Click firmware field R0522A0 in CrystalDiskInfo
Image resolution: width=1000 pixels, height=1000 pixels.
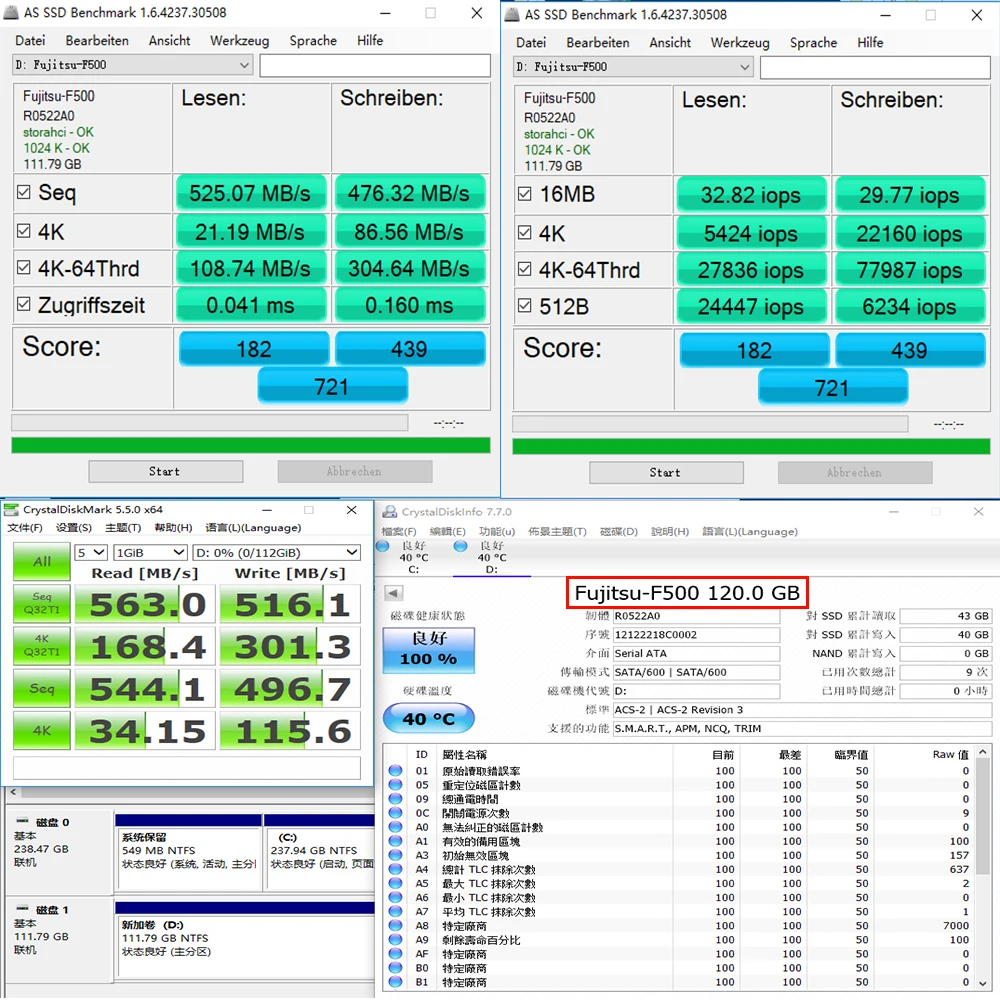tap(696, 616)
